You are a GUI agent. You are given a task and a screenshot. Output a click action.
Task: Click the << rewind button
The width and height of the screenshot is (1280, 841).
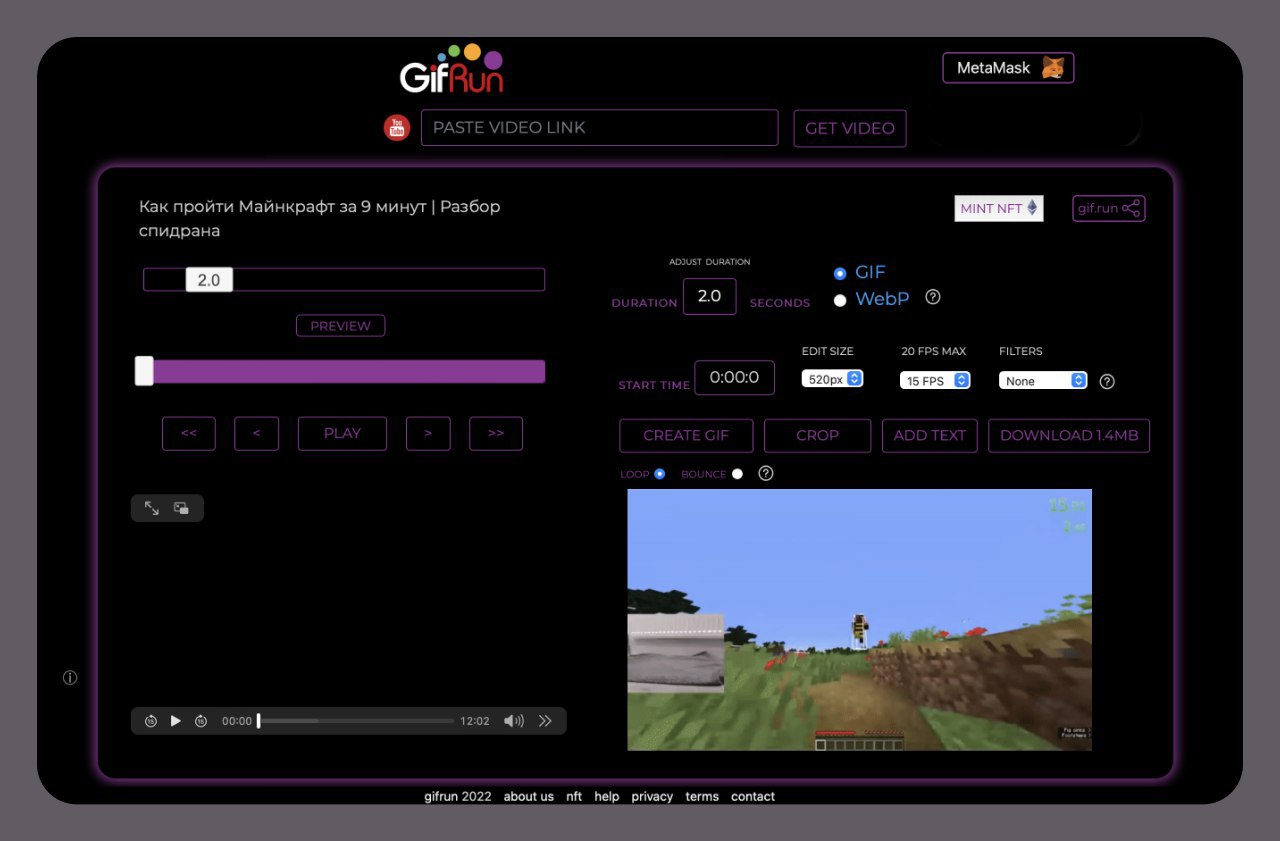pyautogui.click(x=189, y=433)
